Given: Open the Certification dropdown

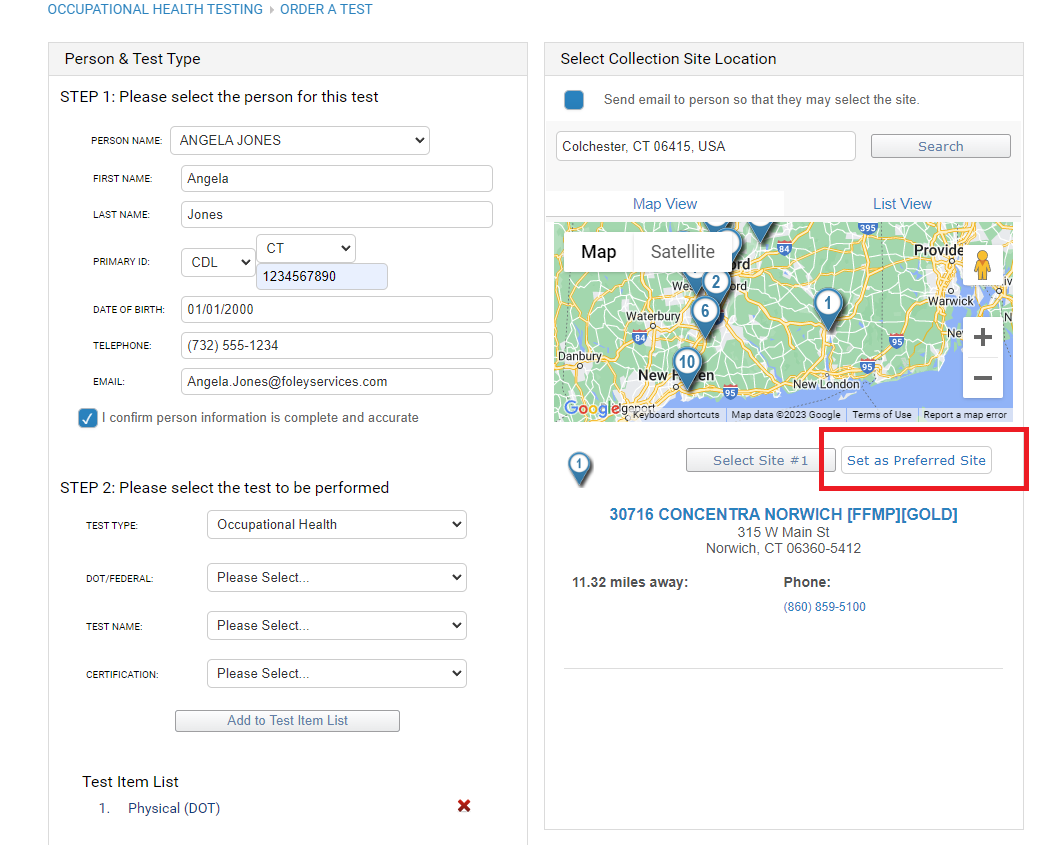Looking at the screenshot, I should click(336, 673).
